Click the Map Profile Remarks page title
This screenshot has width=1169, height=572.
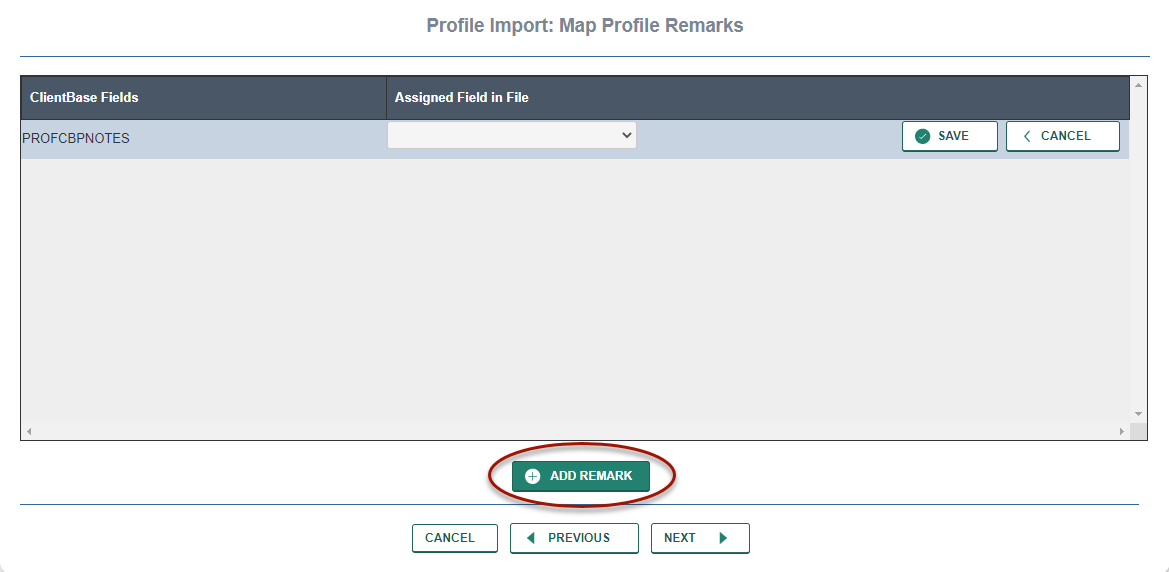[x=584, y=25]
